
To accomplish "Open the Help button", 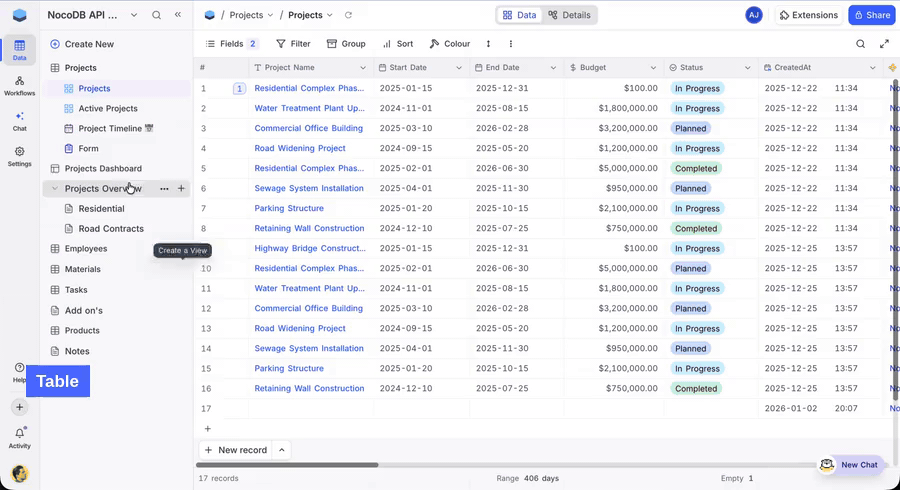I will (x=20, y=372).
